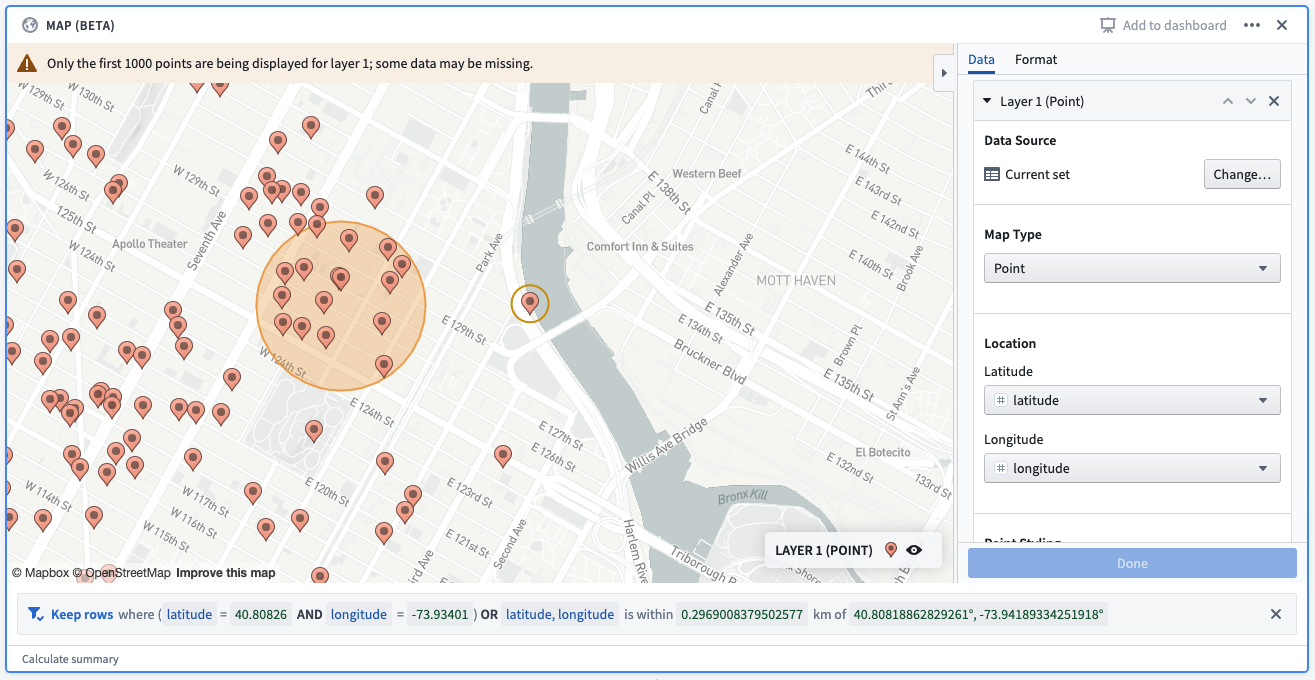Click Add to dashboard

[x=1163, y=25]
